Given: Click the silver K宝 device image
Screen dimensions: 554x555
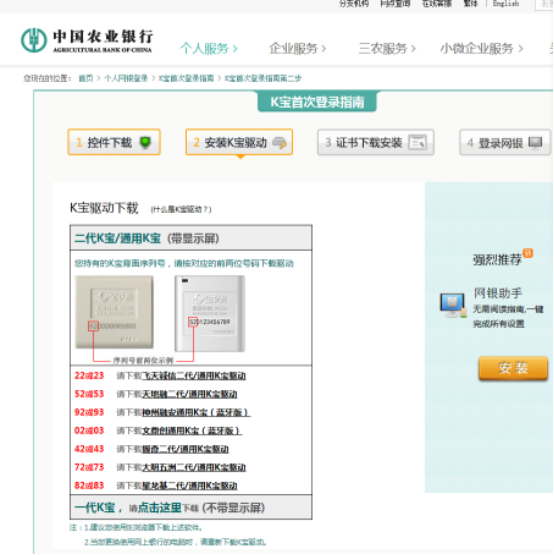Looking at the screenshot, I should coord(210,314).
